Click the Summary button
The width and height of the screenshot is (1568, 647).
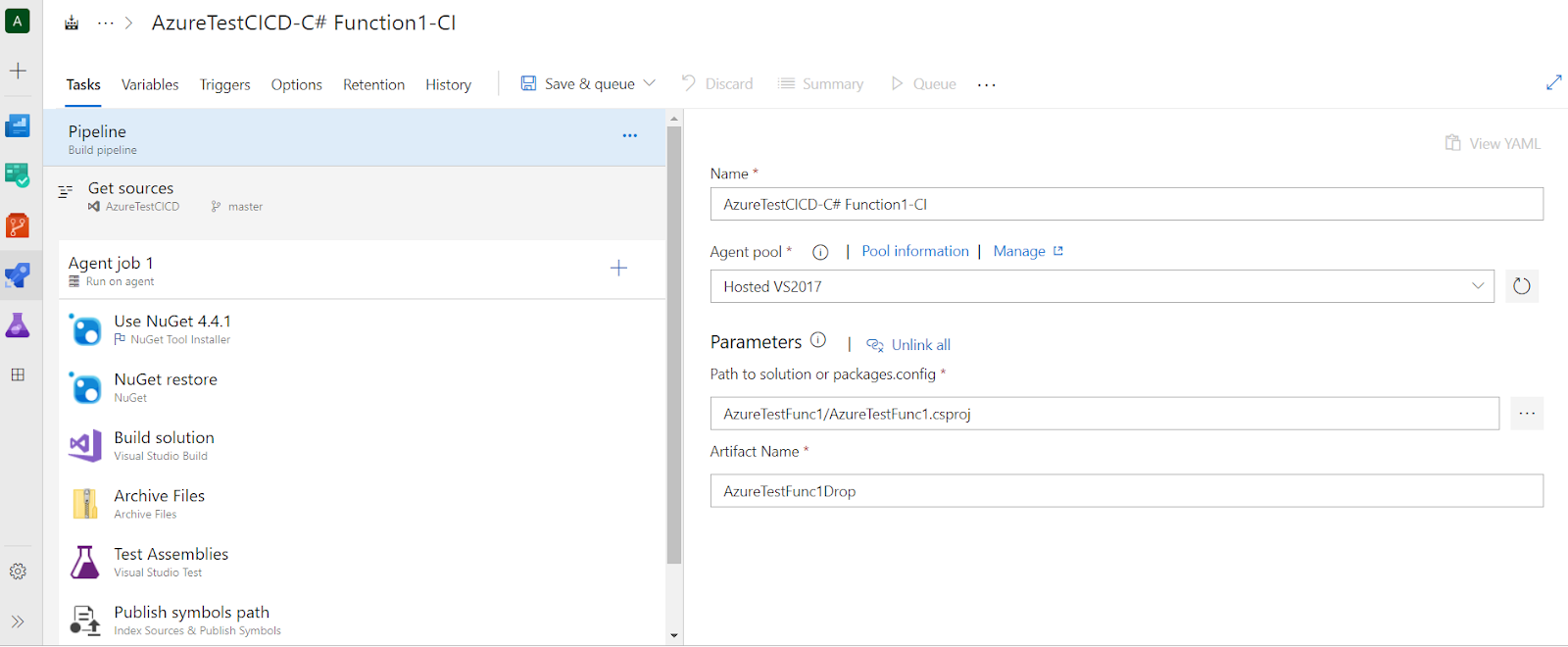tap(820, 83)
